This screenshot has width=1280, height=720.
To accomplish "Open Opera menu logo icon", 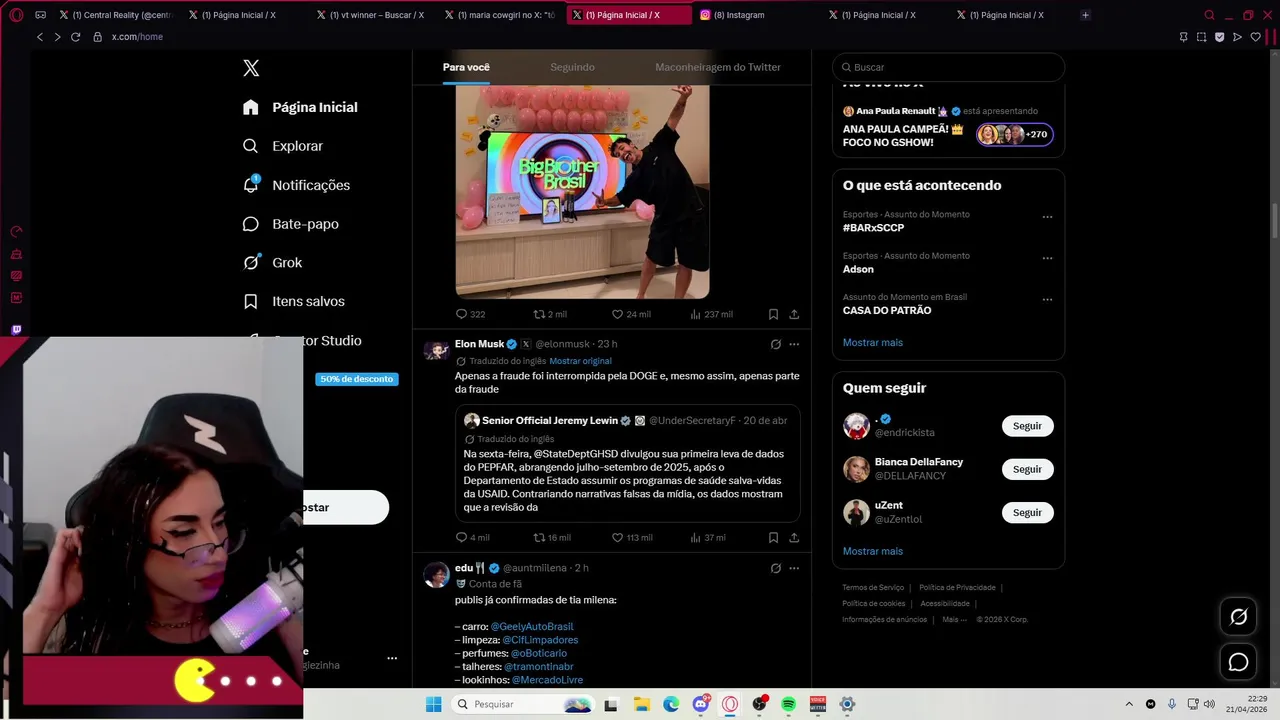I will click(16, 15).
